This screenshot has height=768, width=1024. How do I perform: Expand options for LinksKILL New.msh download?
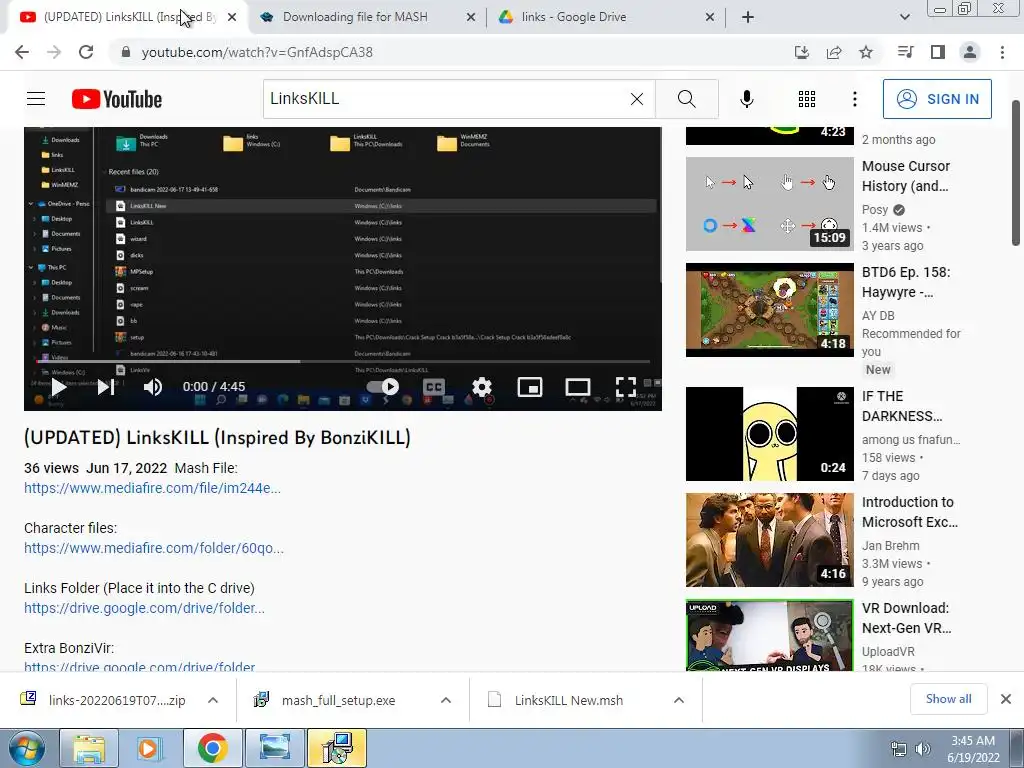679,700
